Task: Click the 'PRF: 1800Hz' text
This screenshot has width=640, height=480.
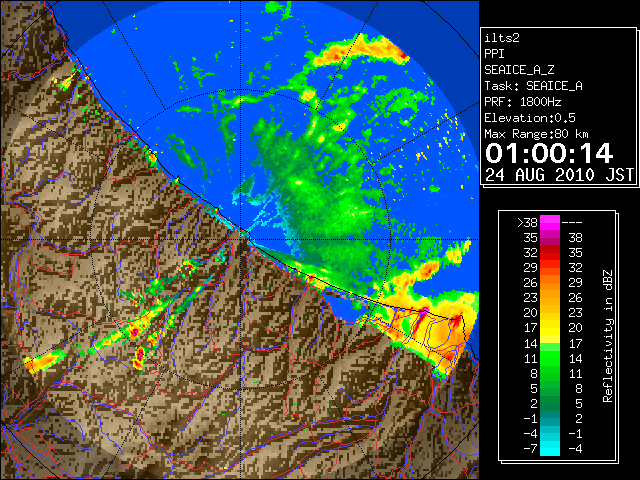Action: (522, 102)
